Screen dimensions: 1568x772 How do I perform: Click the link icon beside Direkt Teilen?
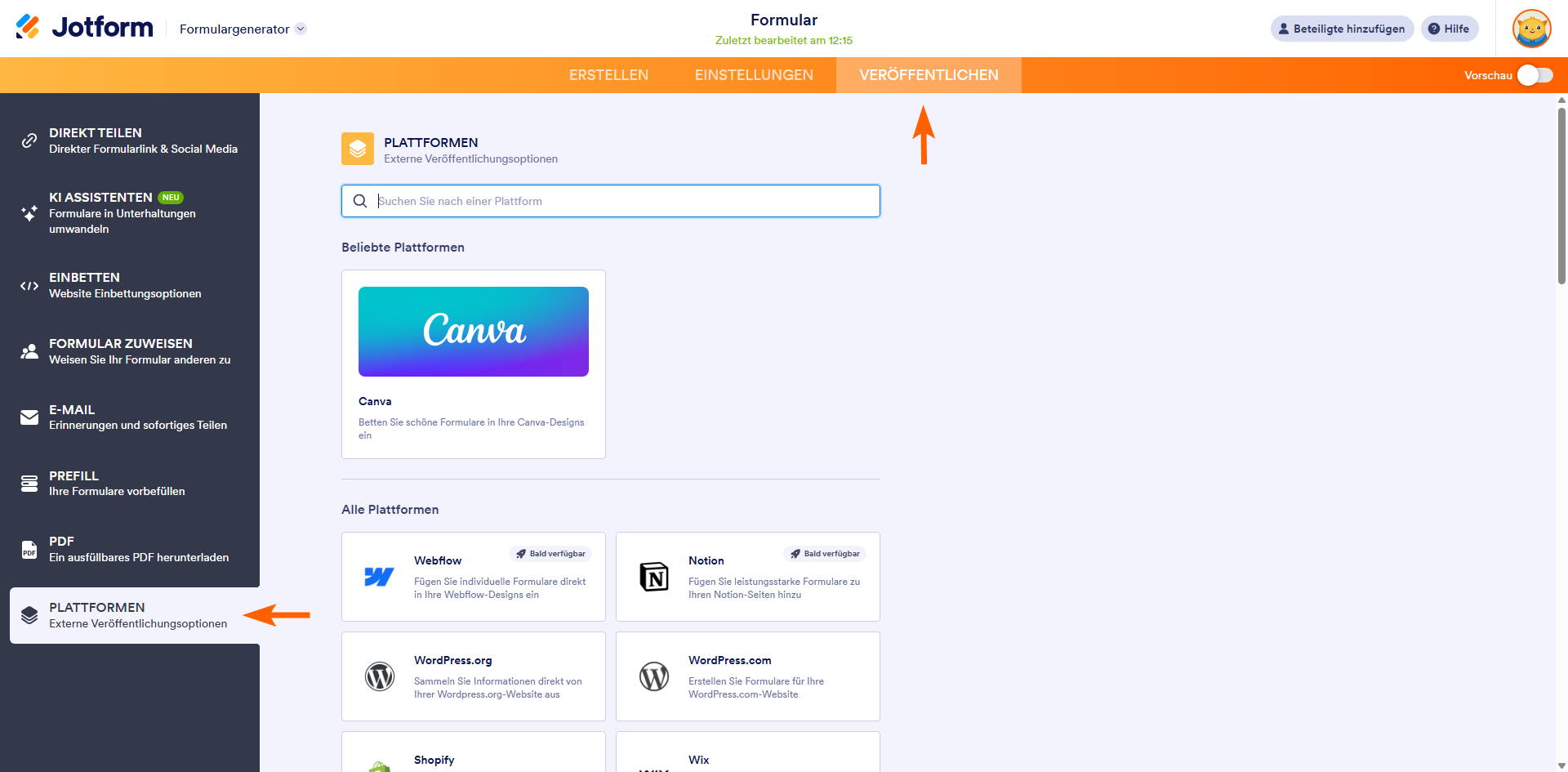coord(29,141)
